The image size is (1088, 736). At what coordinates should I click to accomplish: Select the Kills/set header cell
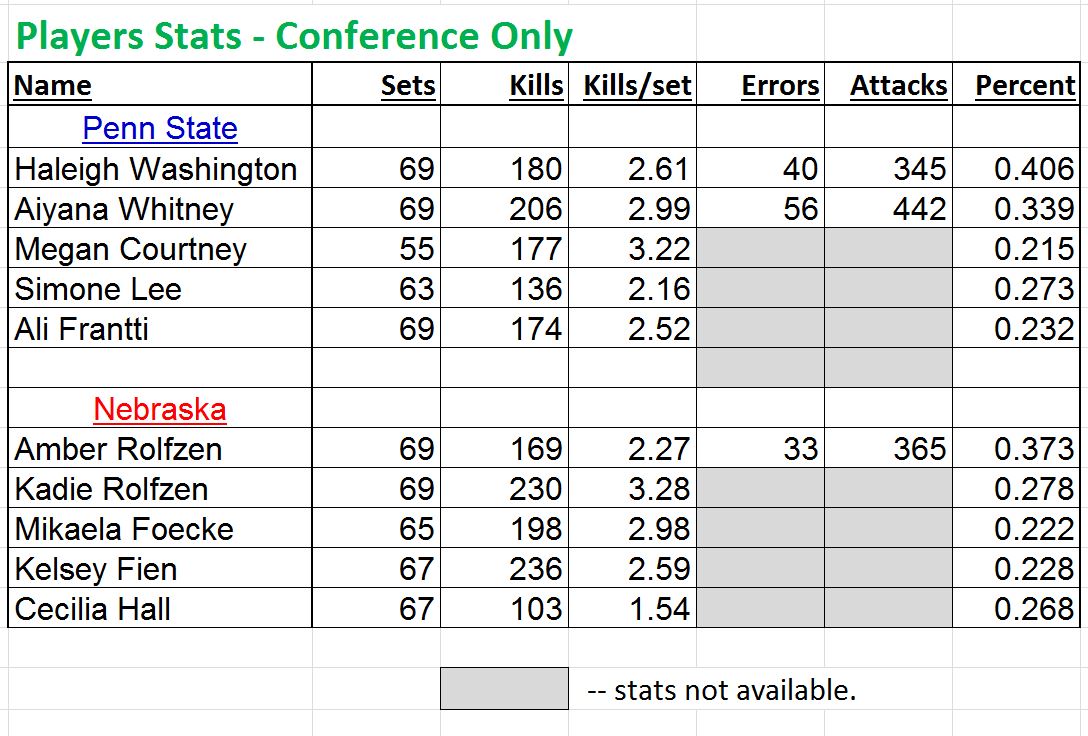632,85
